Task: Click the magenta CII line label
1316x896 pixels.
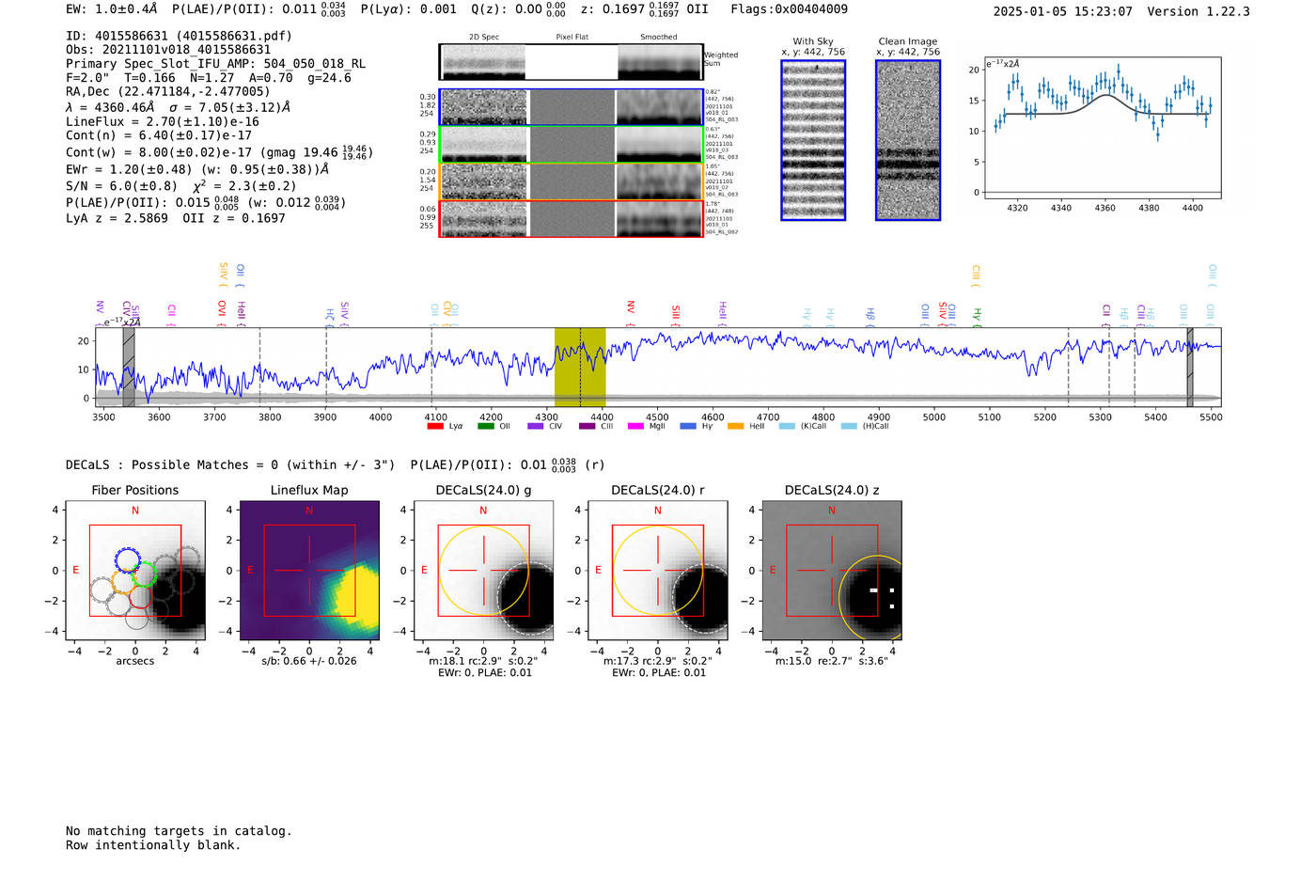Action: coord(171,313)
